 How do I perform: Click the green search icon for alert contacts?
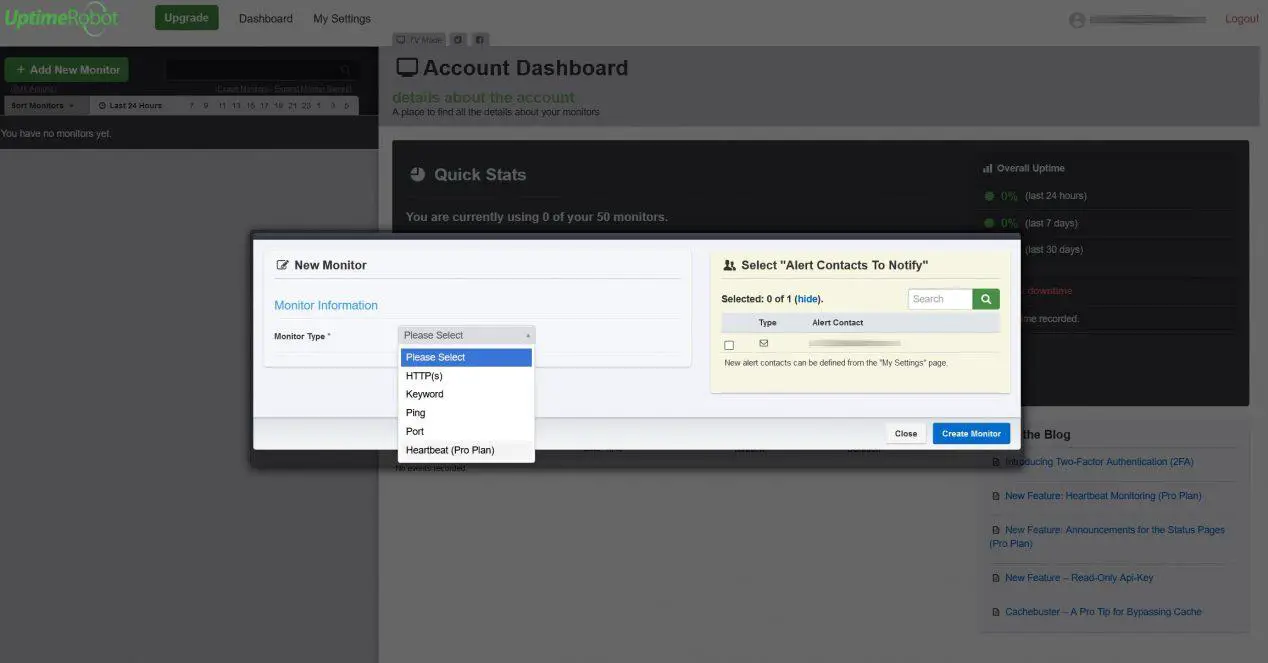pos(986,299)
